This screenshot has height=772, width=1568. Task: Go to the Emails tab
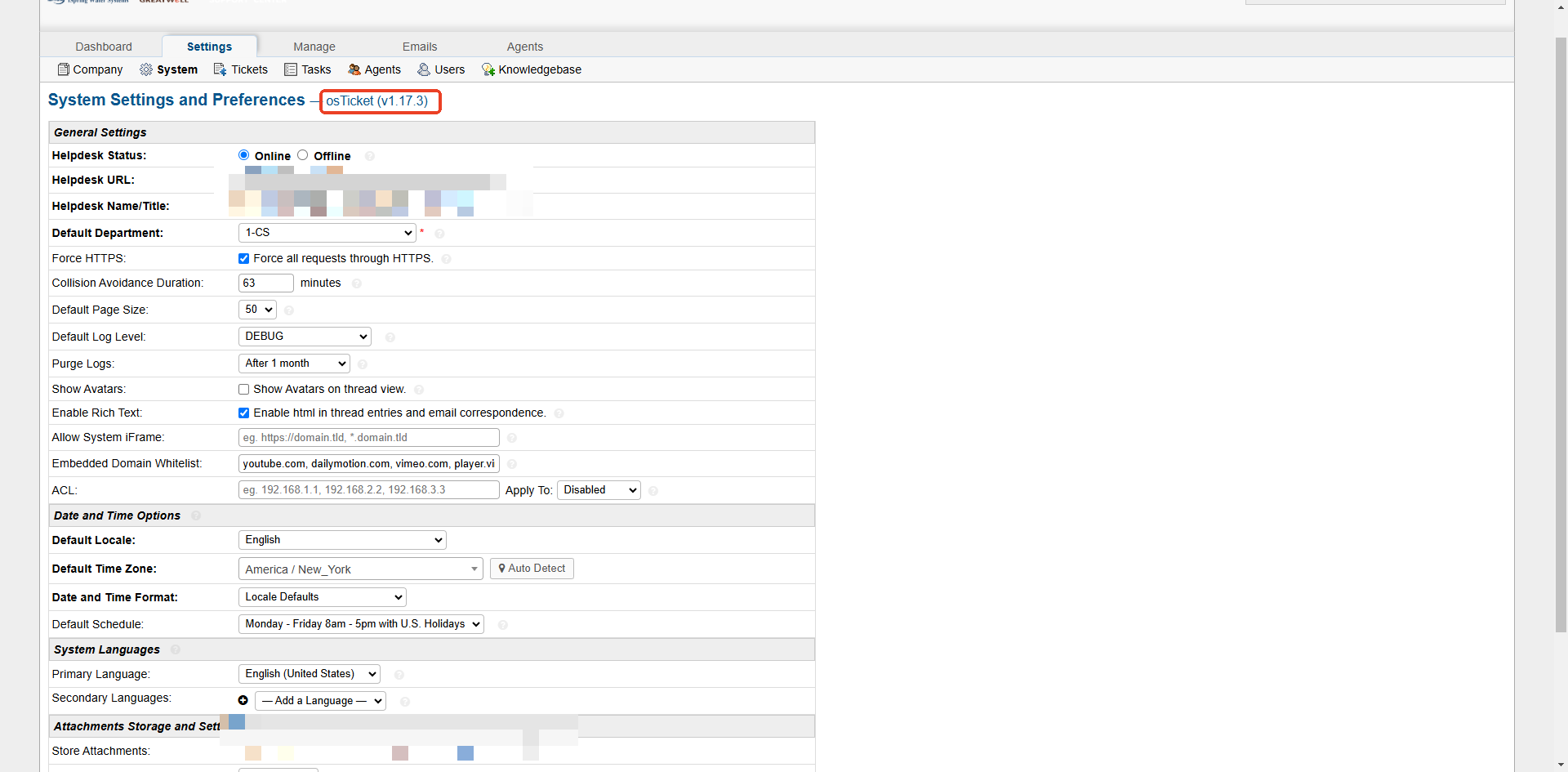tap(420, 47)
